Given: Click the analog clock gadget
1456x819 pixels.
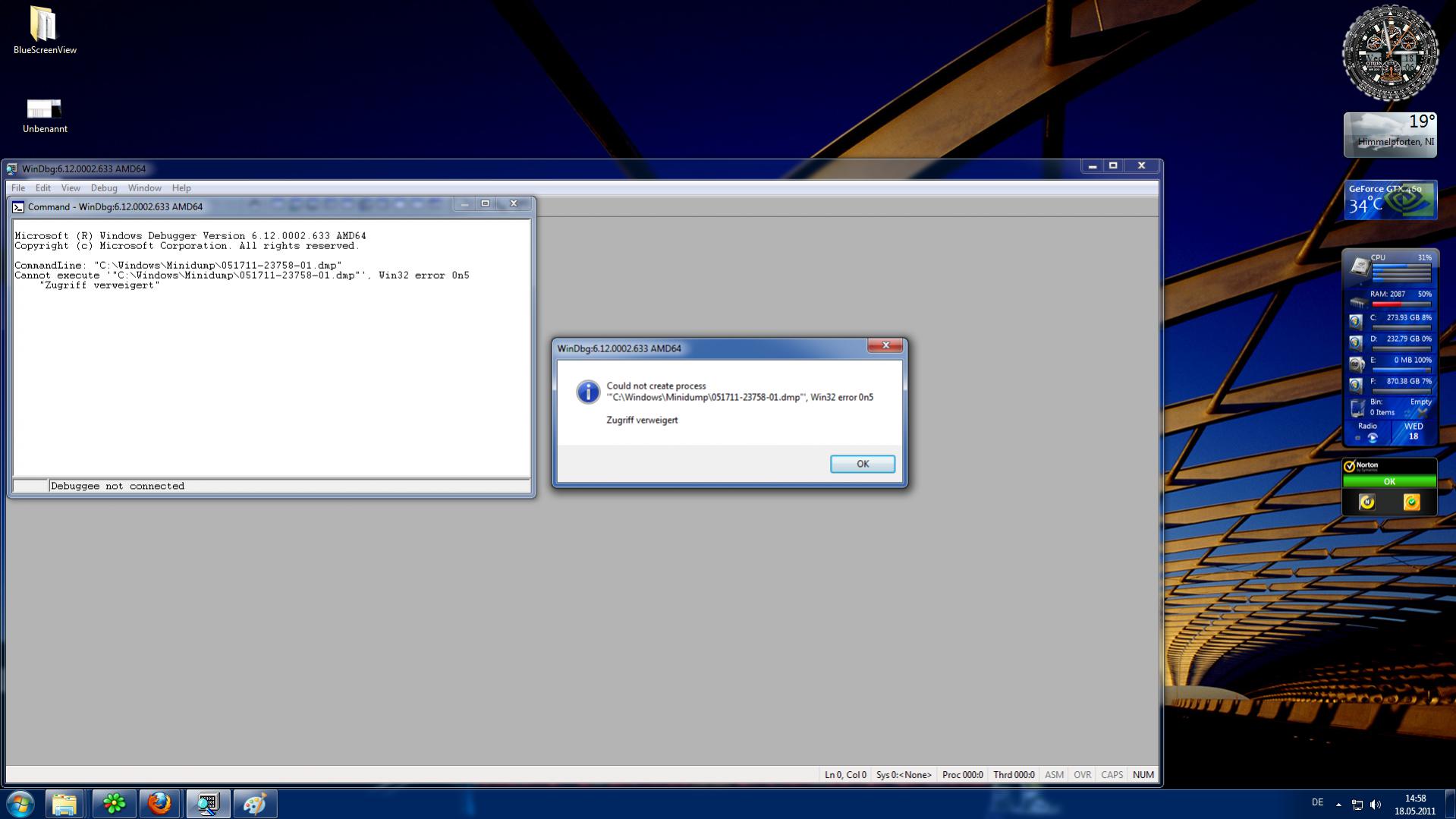Looking at the screenshot, I should pyautogui.click(x=1390, y=53).
